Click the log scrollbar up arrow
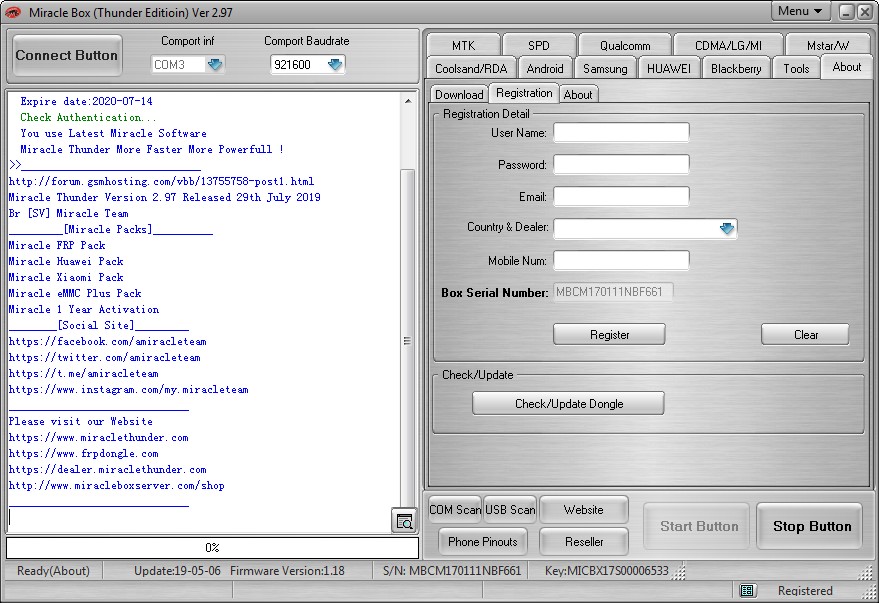Image resolution: width=879 pixels, height=603 pixels. [408, 101]
